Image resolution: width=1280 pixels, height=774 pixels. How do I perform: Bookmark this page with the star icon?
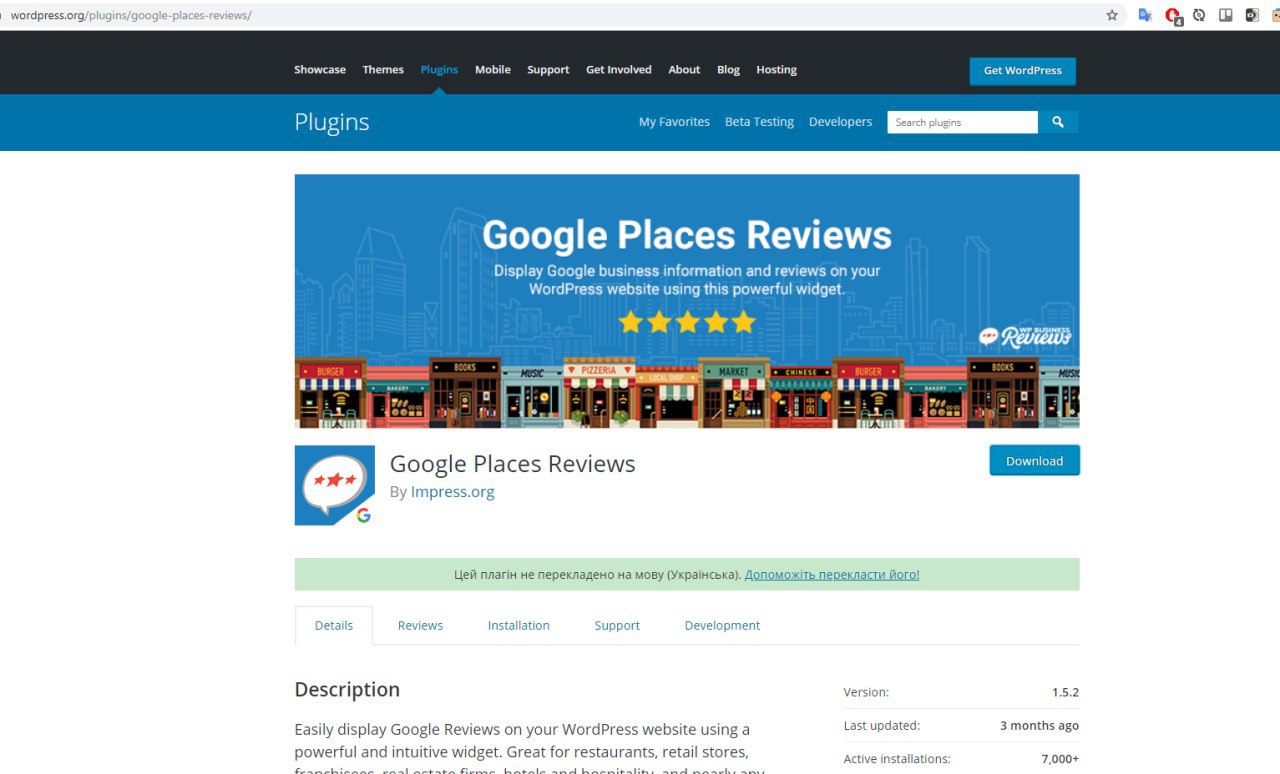coord(1112,15)
